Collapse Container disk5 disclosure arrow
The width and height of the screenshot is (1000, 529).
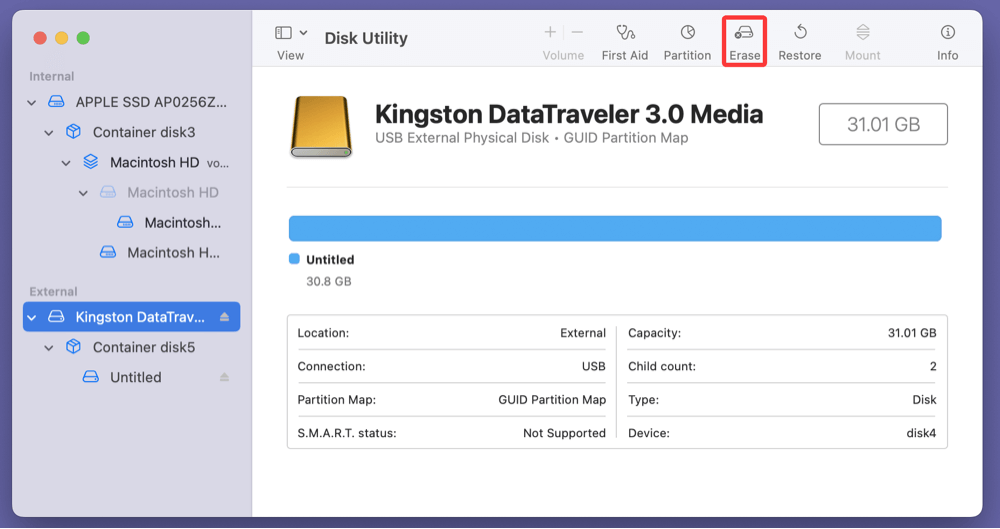point(49,347)
